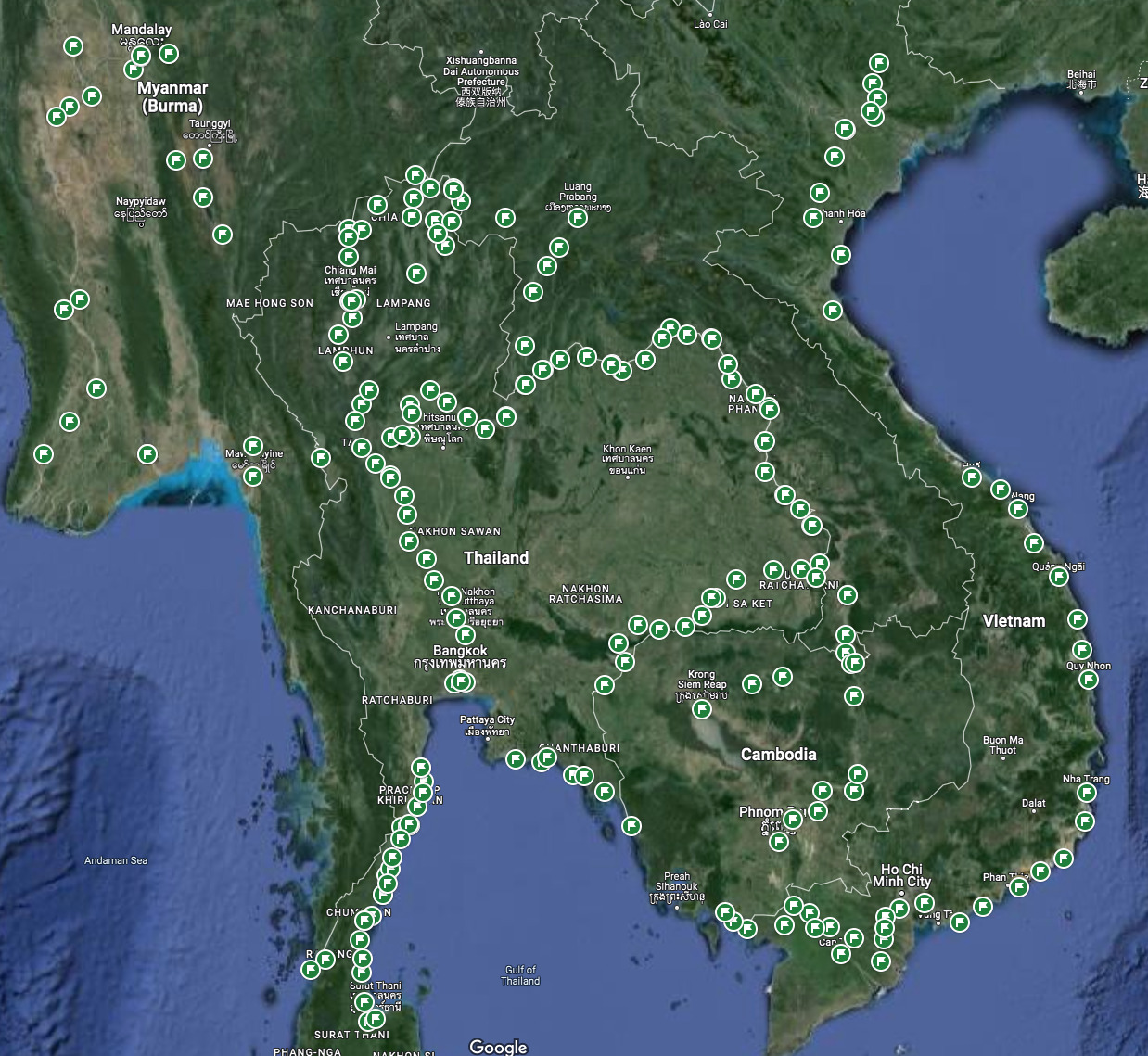The height and width of the screenshot is (1056, 1148).
Task: Select the flag marker above Mandalay's left side
Action: tap(73, 46)
